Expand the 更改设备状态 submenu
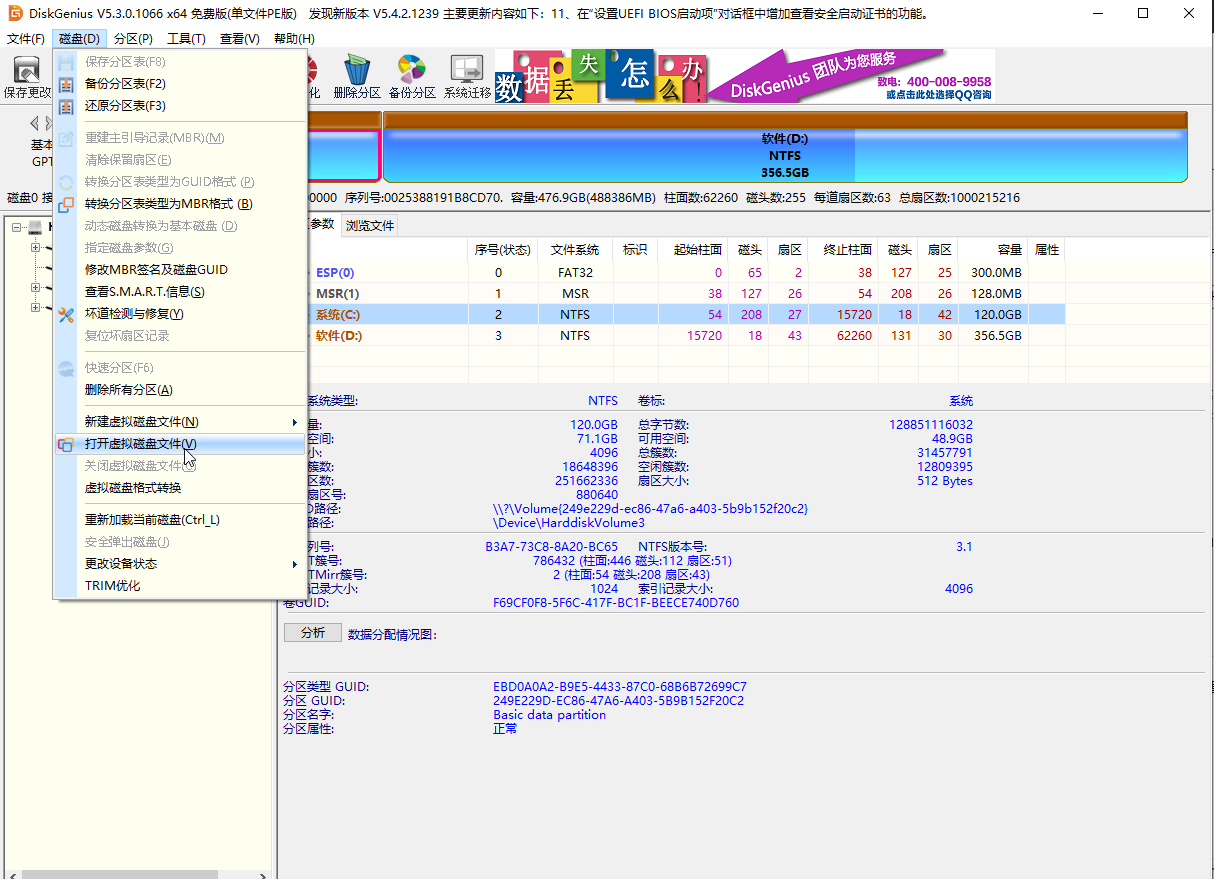1214x879 pixels. tap(120, 564)
